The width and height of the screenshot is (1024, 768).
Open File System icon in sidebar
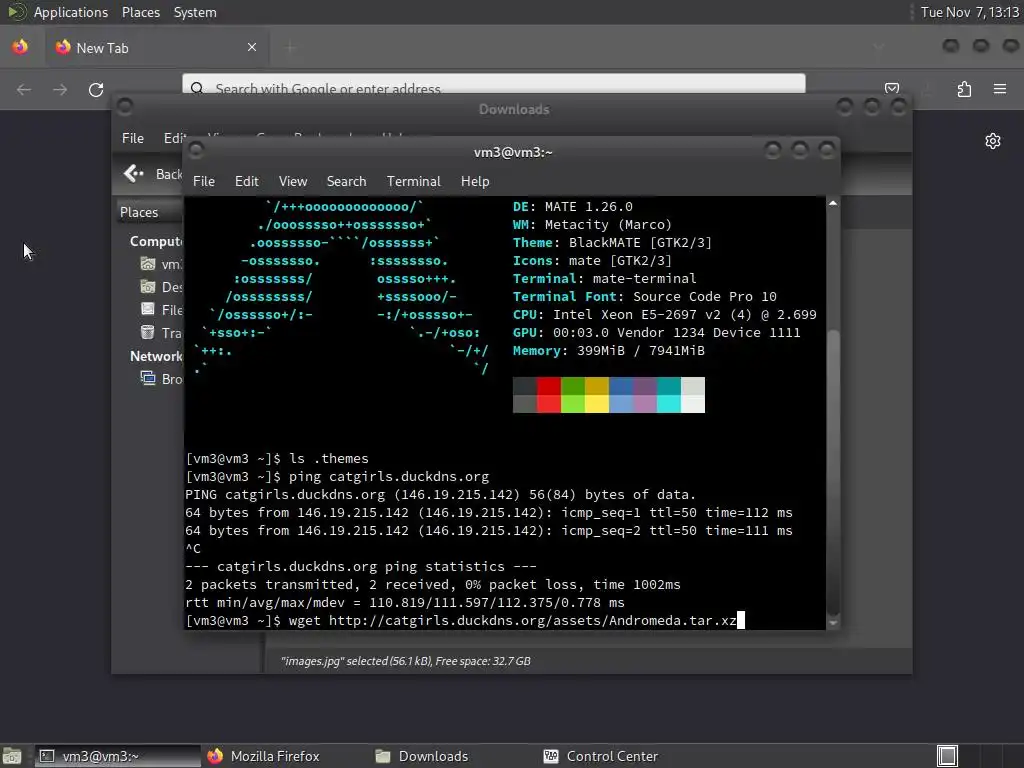(x=148, y=310)
